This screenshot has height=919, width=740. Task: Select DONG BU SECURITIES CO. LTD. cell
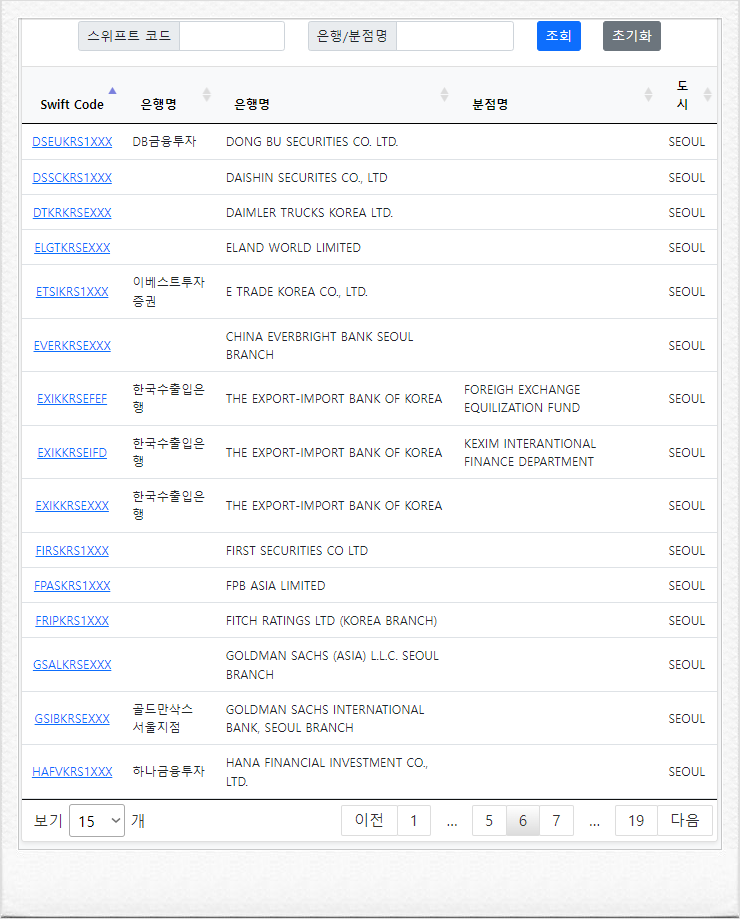pos(312,142)
